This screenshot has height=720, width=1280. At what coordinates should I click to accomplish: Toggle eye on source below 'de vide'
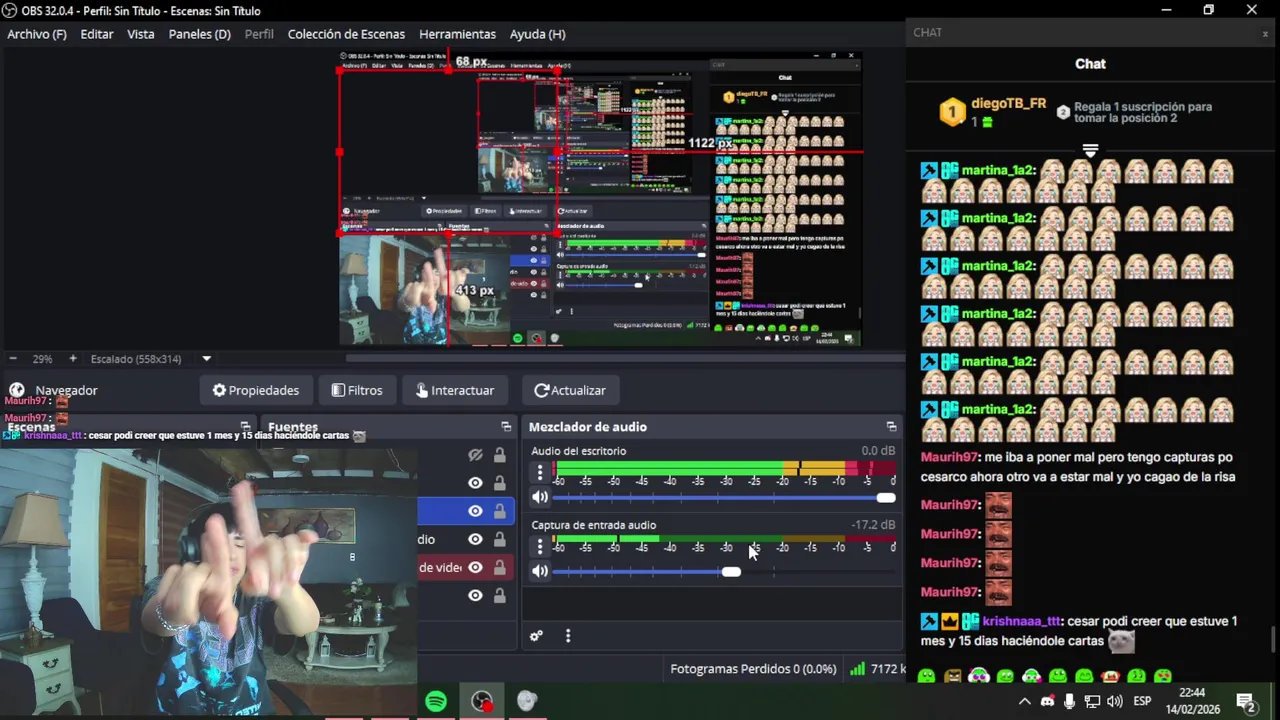tap(475, 595)
